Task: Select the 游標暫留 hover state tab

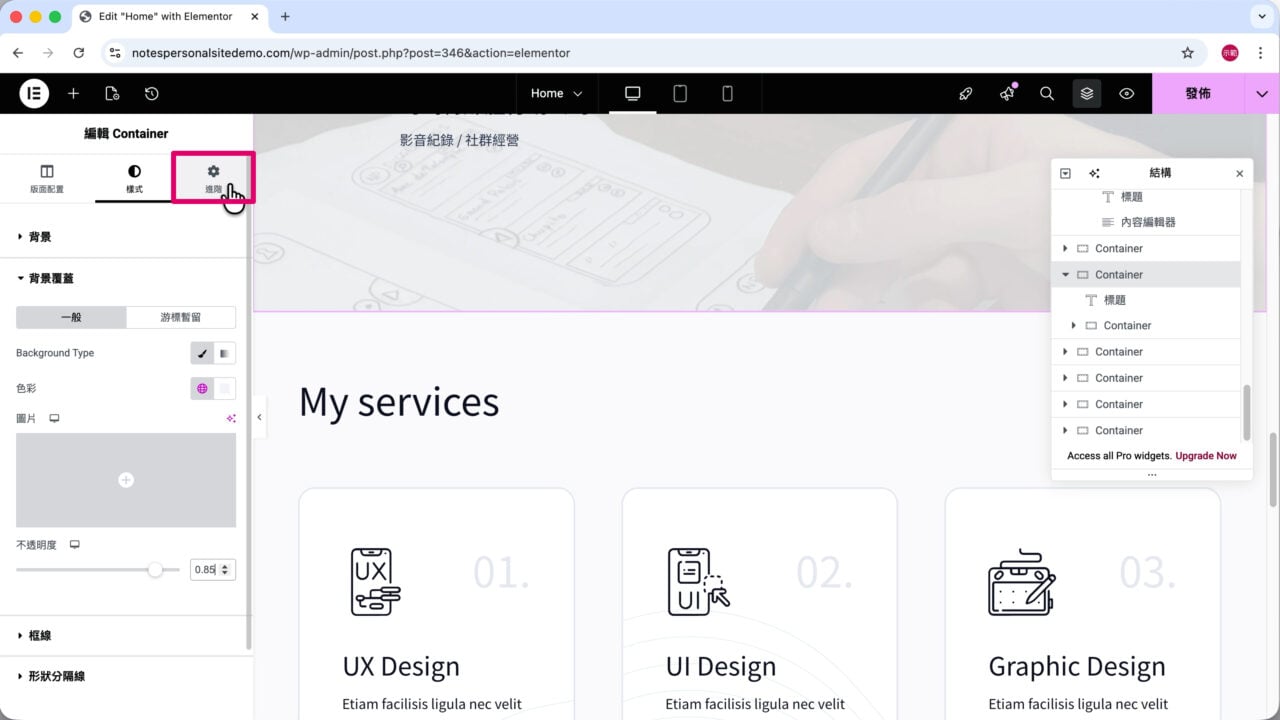Action: point(181,317)
